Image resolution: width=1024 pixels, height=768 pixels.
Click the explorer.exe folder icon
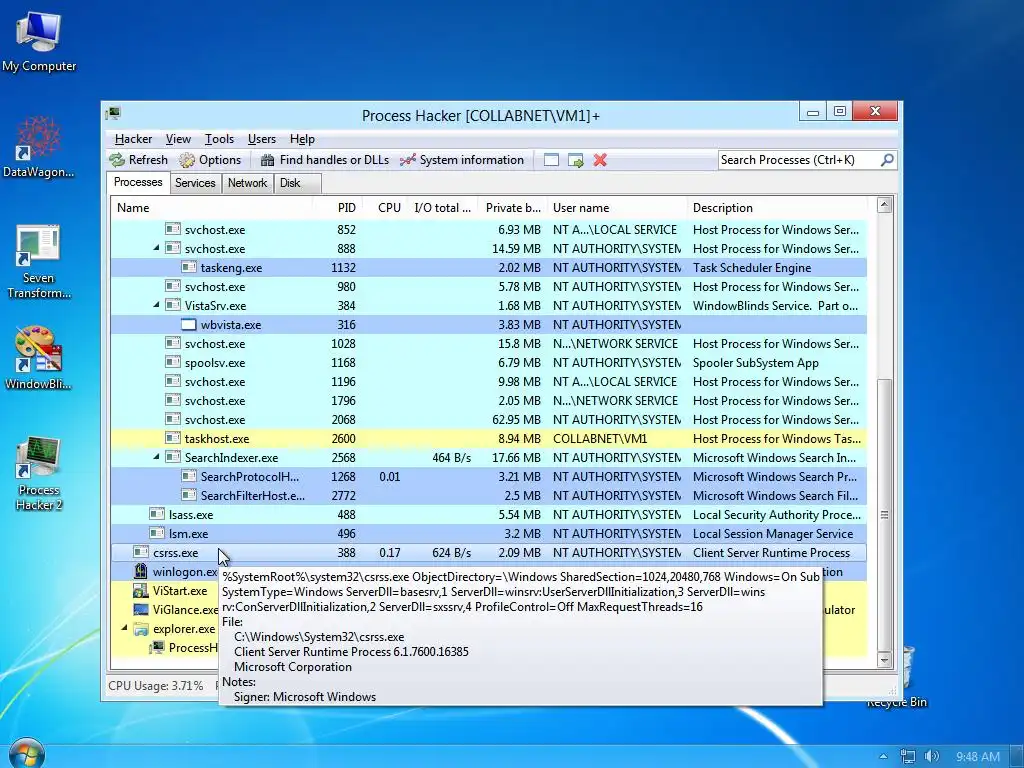[x=140, y=629]
